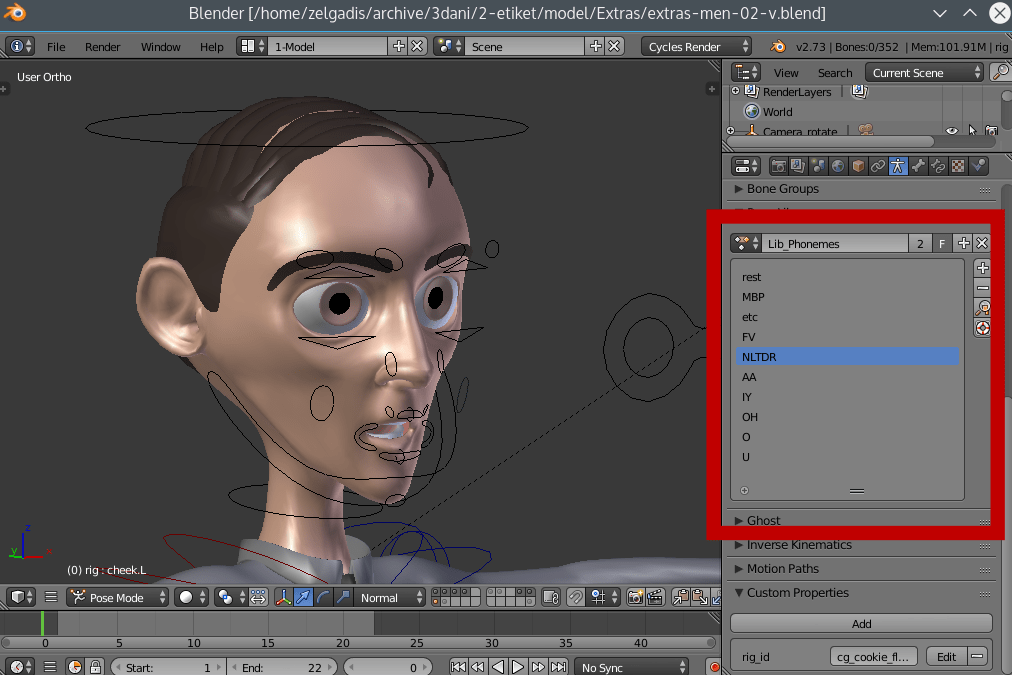This screenshot has width=1012, height=675.
Task: Select the Rotate manipulator widget
Action: tap(322, 597)
